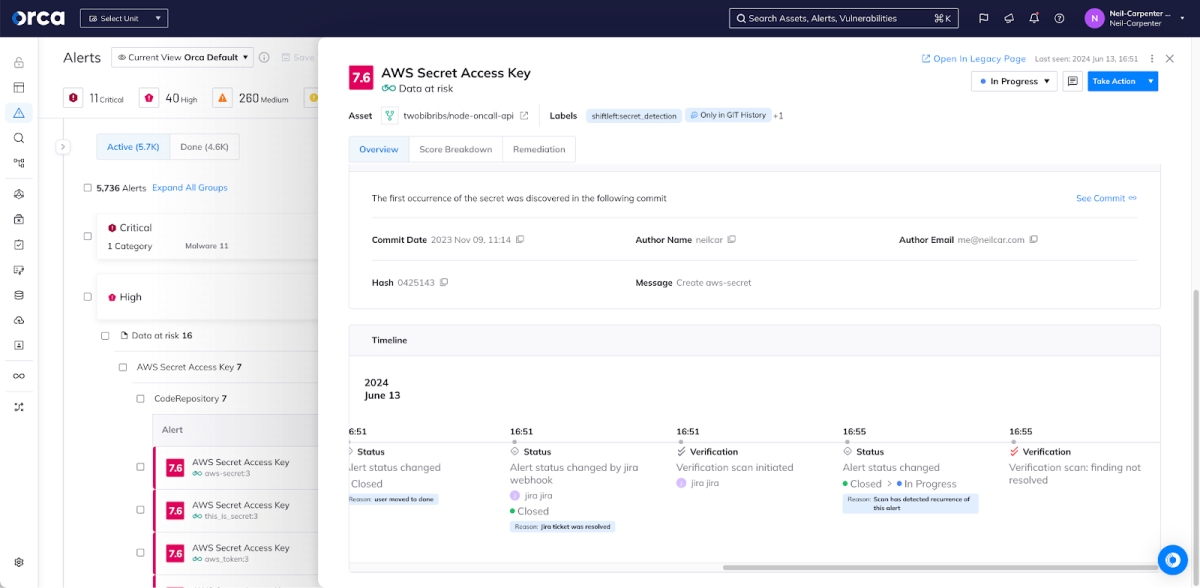Follow the See Commit link
The height and width of the screenshot is (588, 1200).
(1106, 198)
